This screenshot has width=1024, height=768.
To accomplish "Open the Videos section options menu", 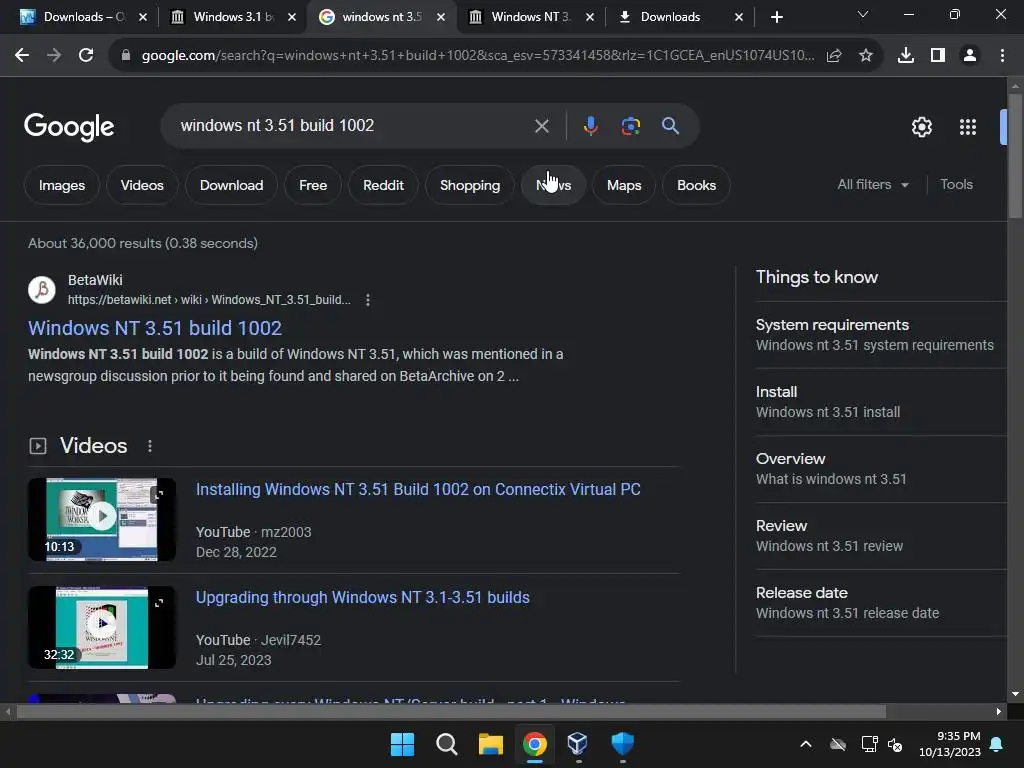I will [x=150, y=446].
